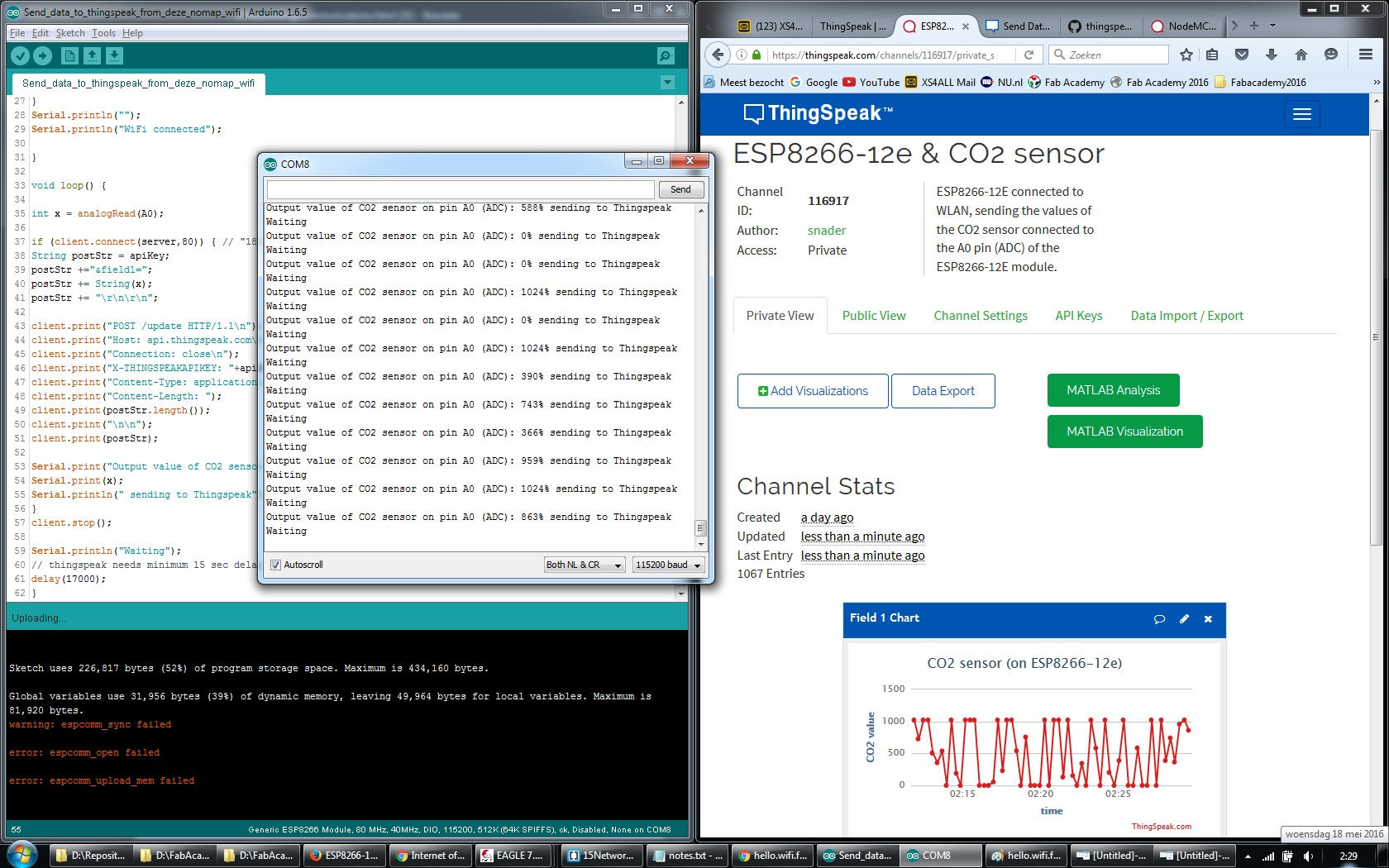Go to the Firefox home page icon
Screen dimensions: 1389x868
(1301, 55)
